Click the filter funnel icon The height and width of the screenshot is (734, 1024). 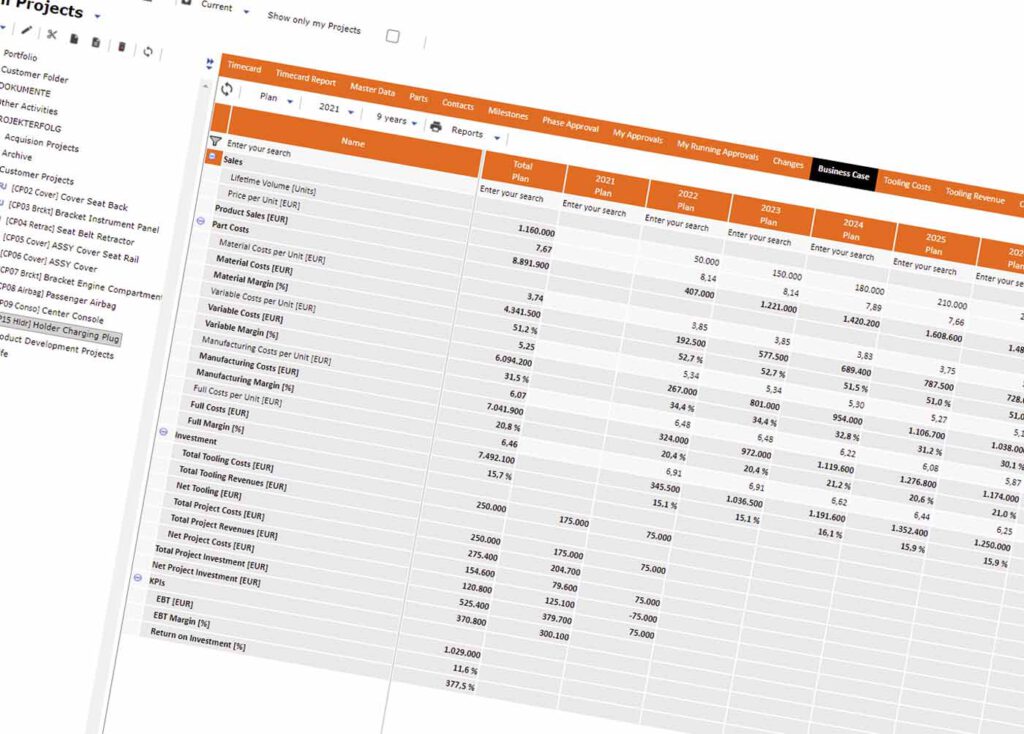(x=215, y=140)
